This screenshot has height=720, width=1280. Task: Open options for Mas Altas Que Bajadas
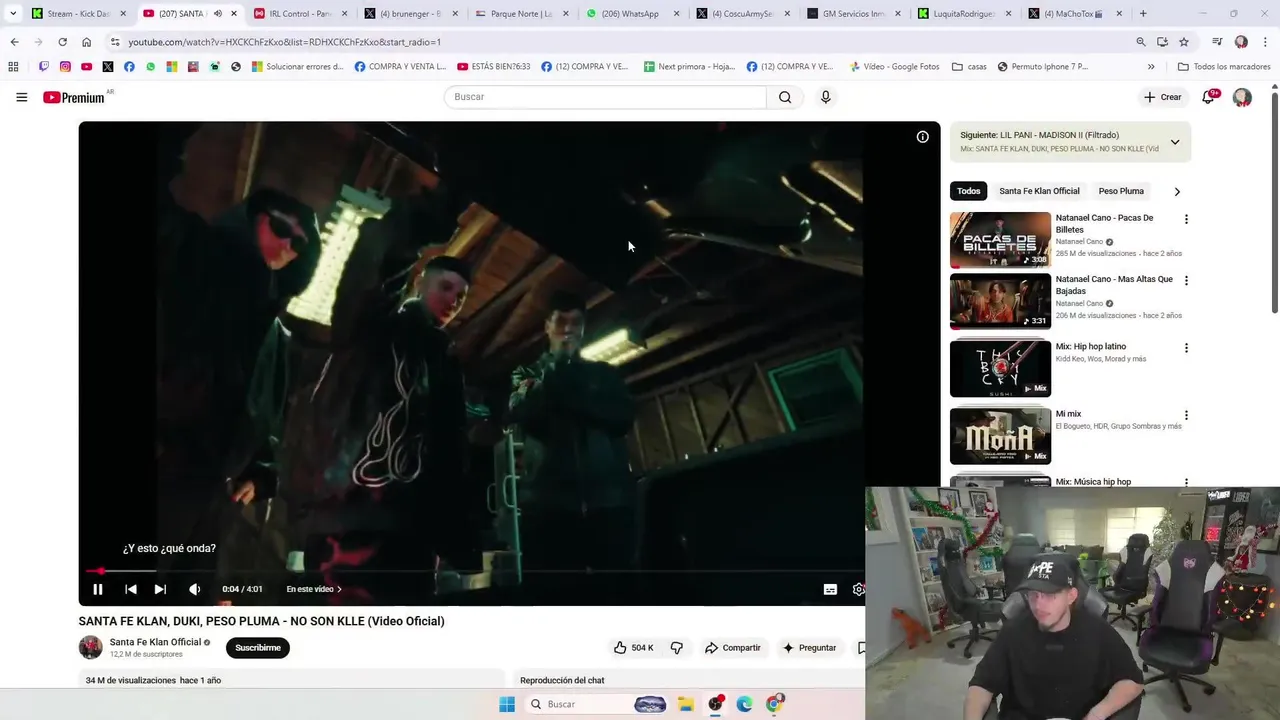pyautogui.click(x=1186, y=281)
